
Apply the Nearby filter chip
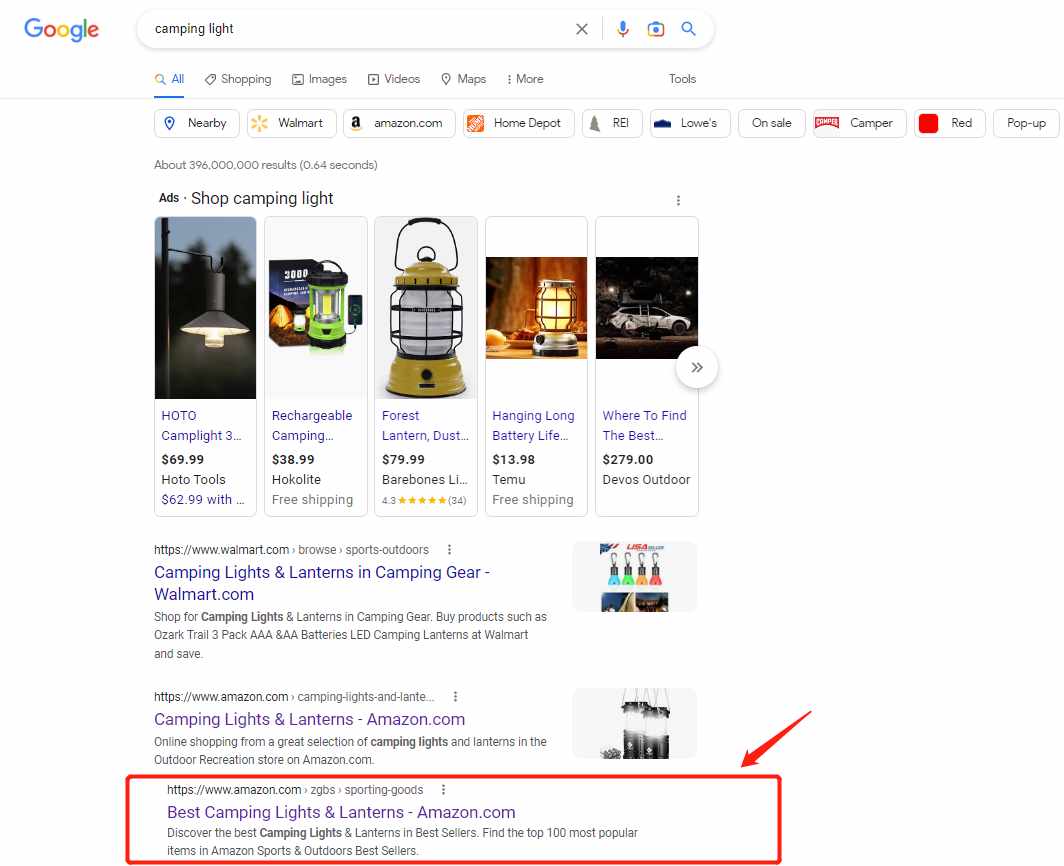pyautogui.click(x=197, y=123)
